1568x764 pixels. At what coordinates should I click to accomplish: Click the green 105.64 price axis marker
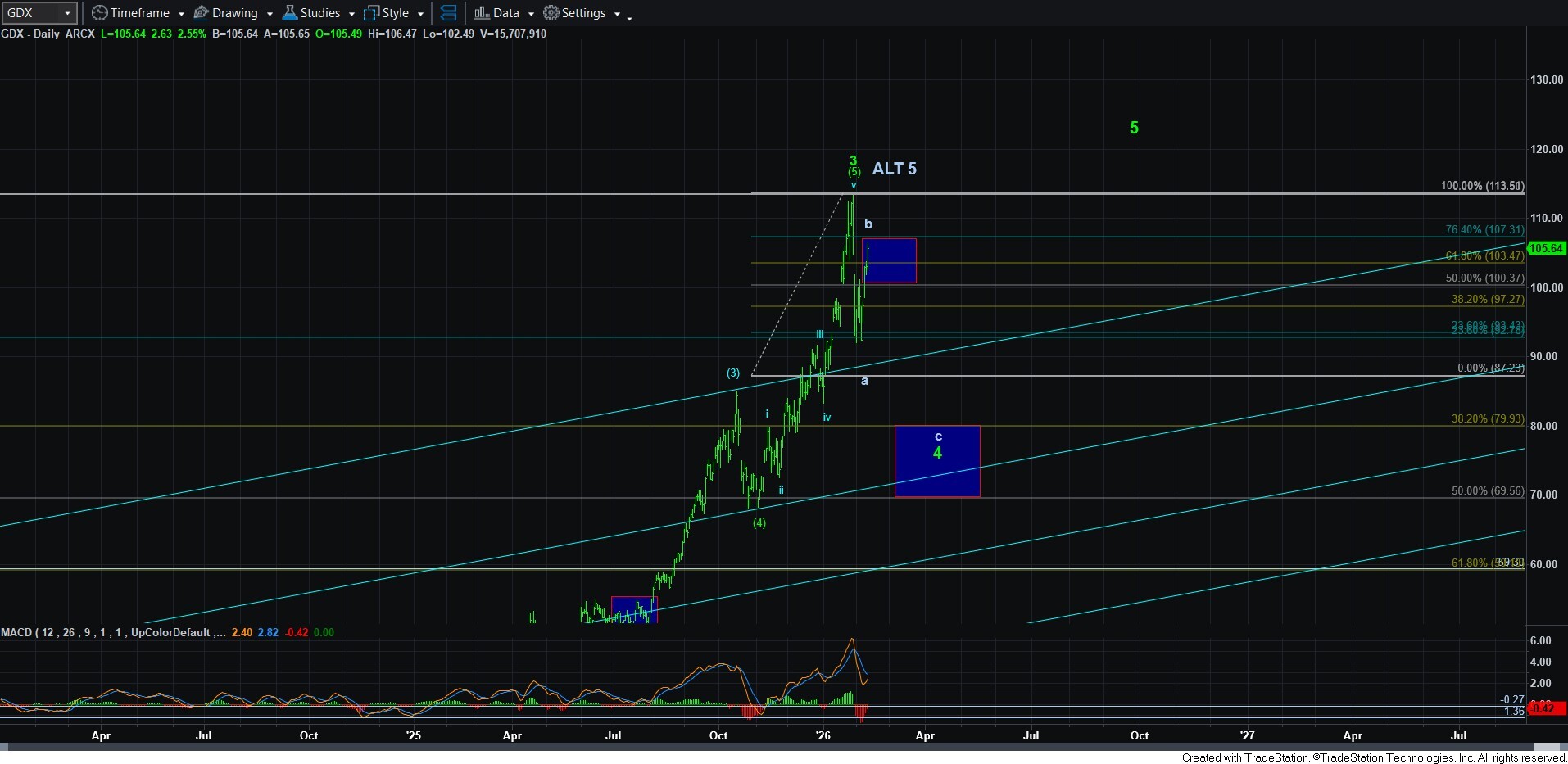tap(1546, 249)
